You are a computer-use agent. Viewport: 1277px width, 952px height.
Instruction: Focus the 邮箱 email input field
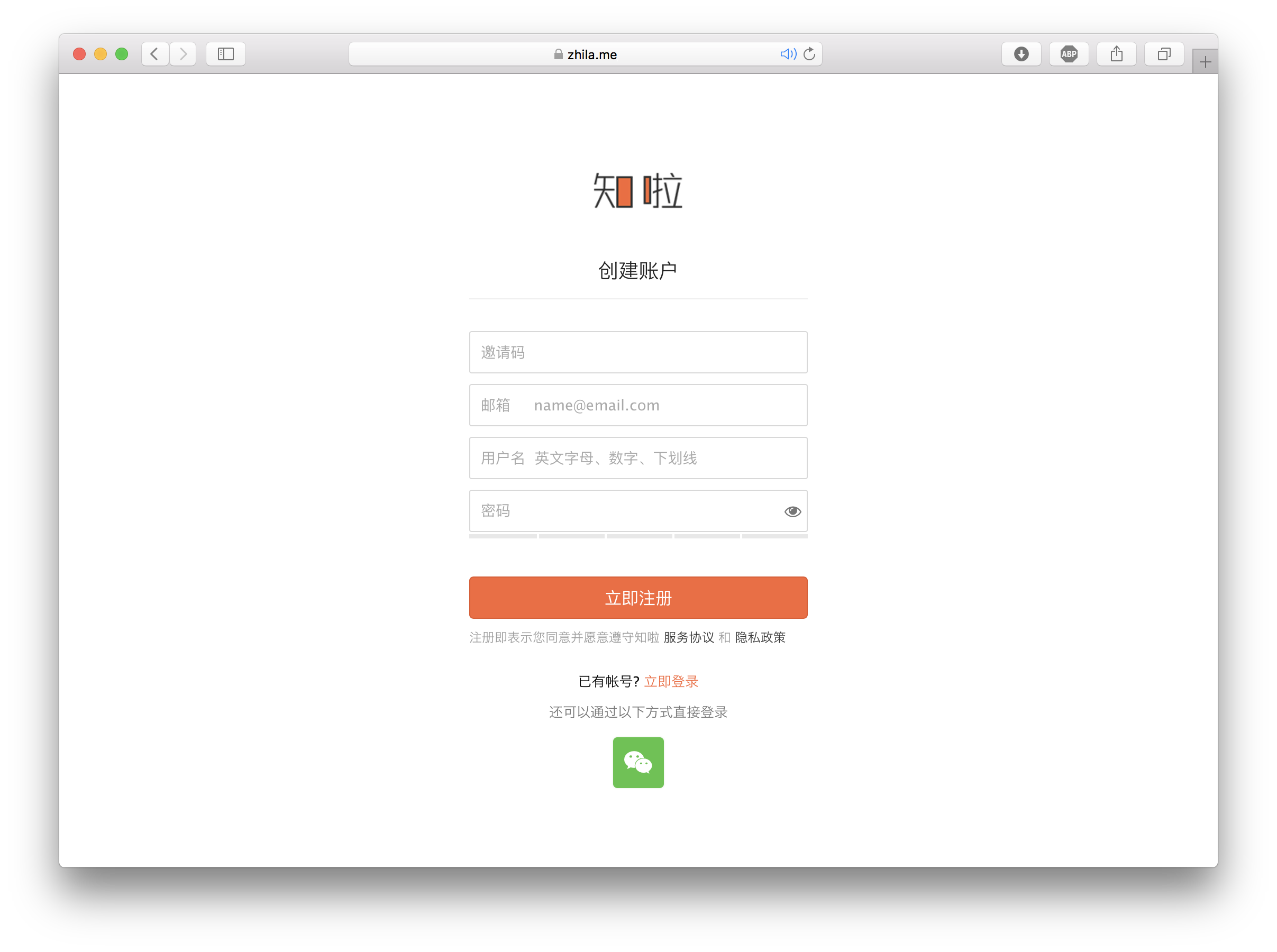[x=638, y=405]
